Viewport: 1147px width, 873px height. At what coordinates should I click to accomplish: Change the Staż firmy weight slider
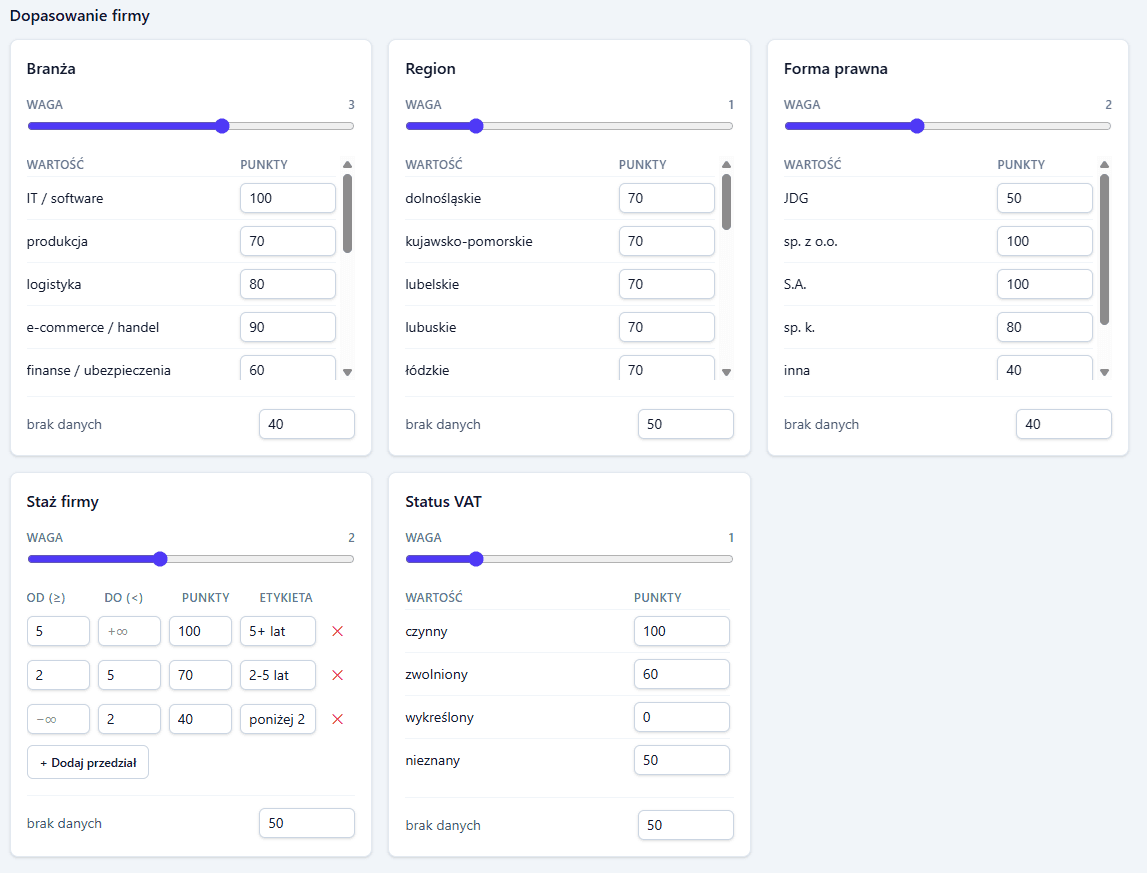pyautogui.click(x=191, y=559)
